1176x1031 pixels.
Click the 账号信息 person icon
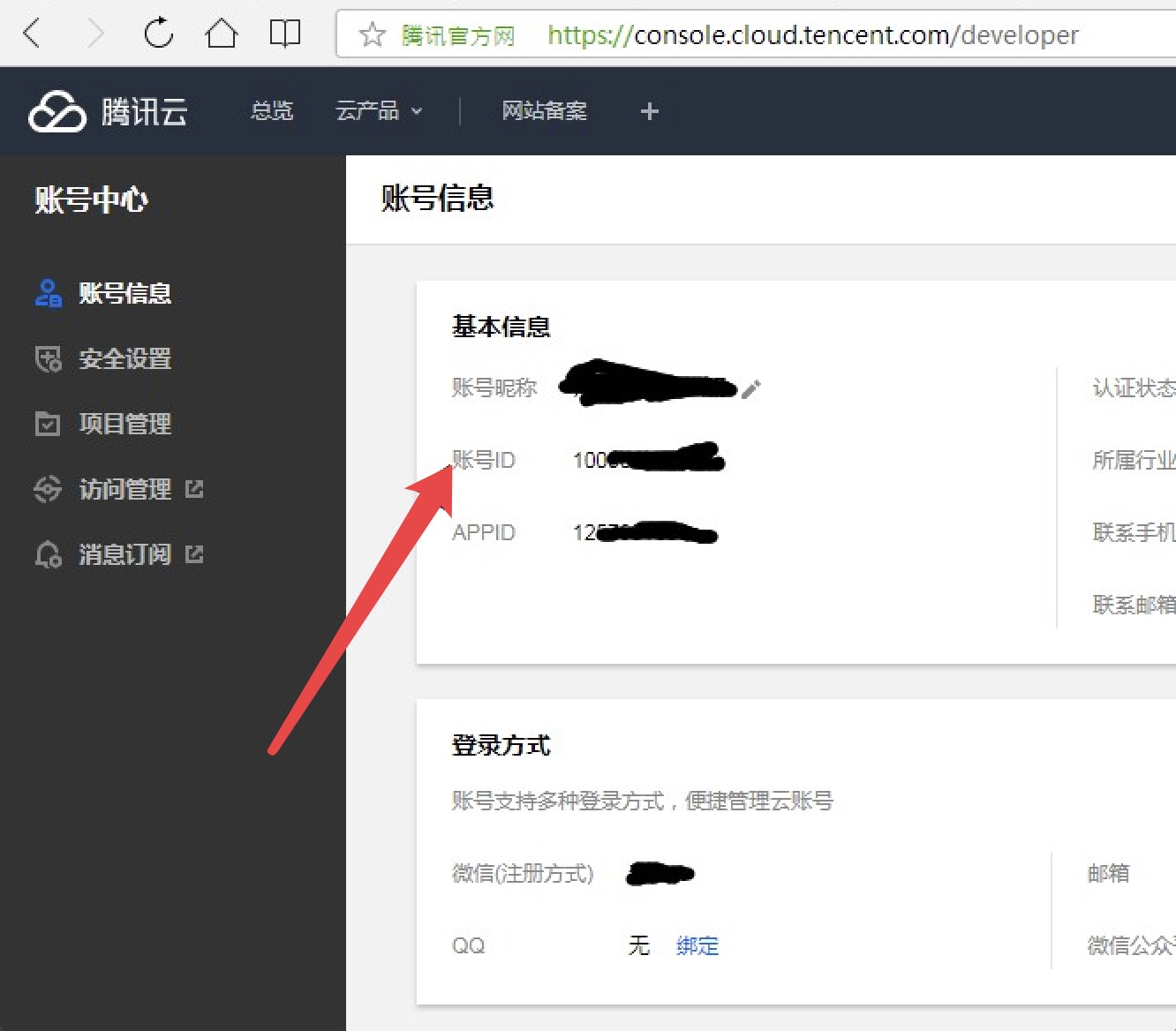point(48,293)
